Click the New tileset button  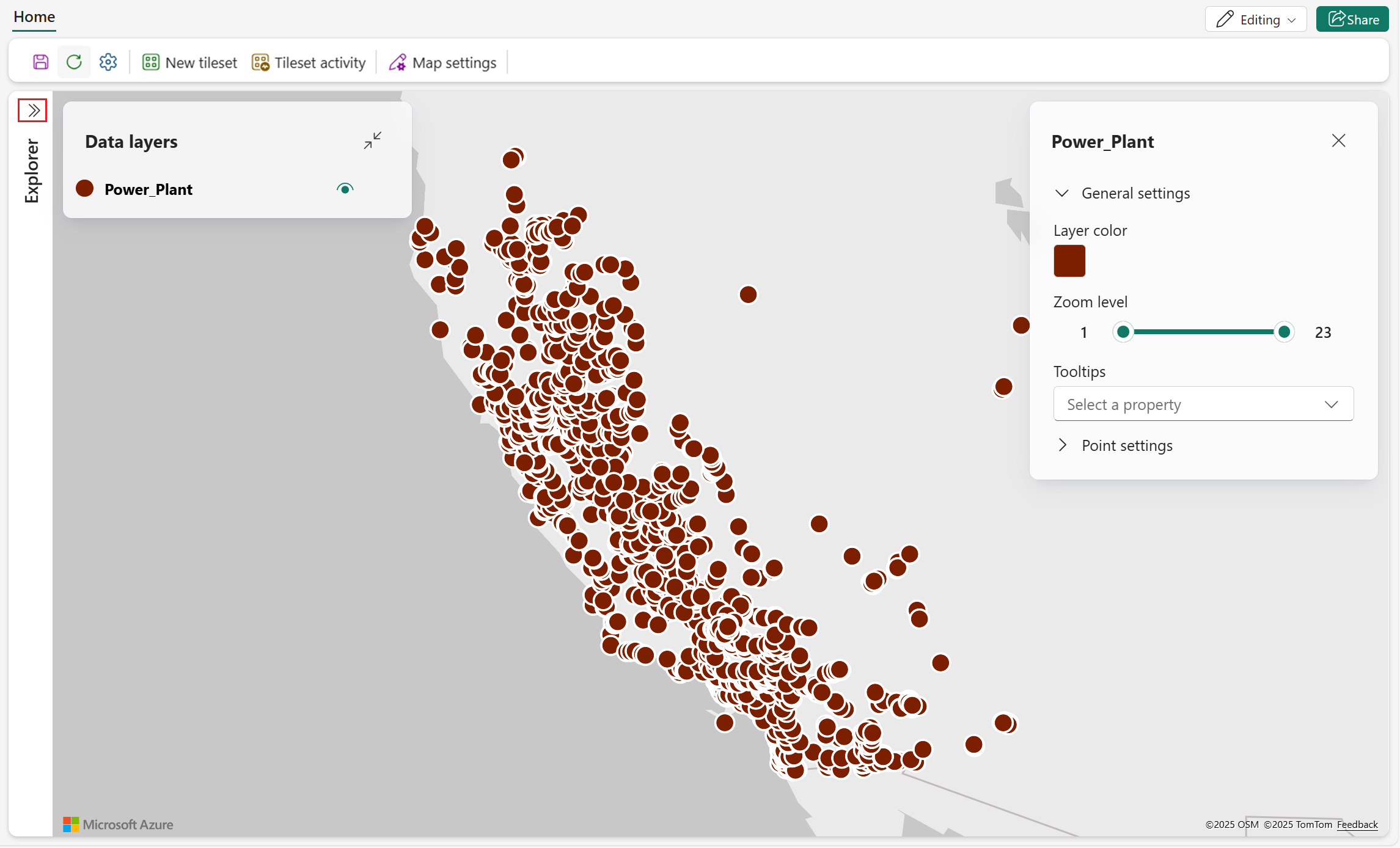tap(189, 62)
